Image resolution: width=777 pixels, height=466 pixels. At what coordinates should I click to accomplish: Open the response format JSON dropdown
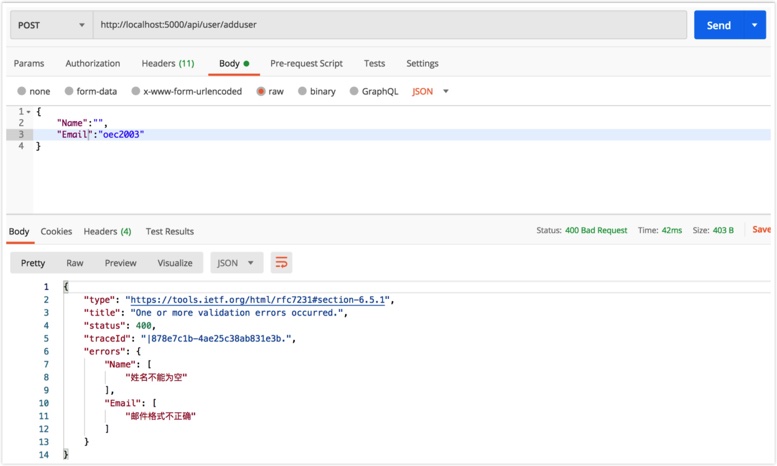pyautogui.click(x=235, y=263)
